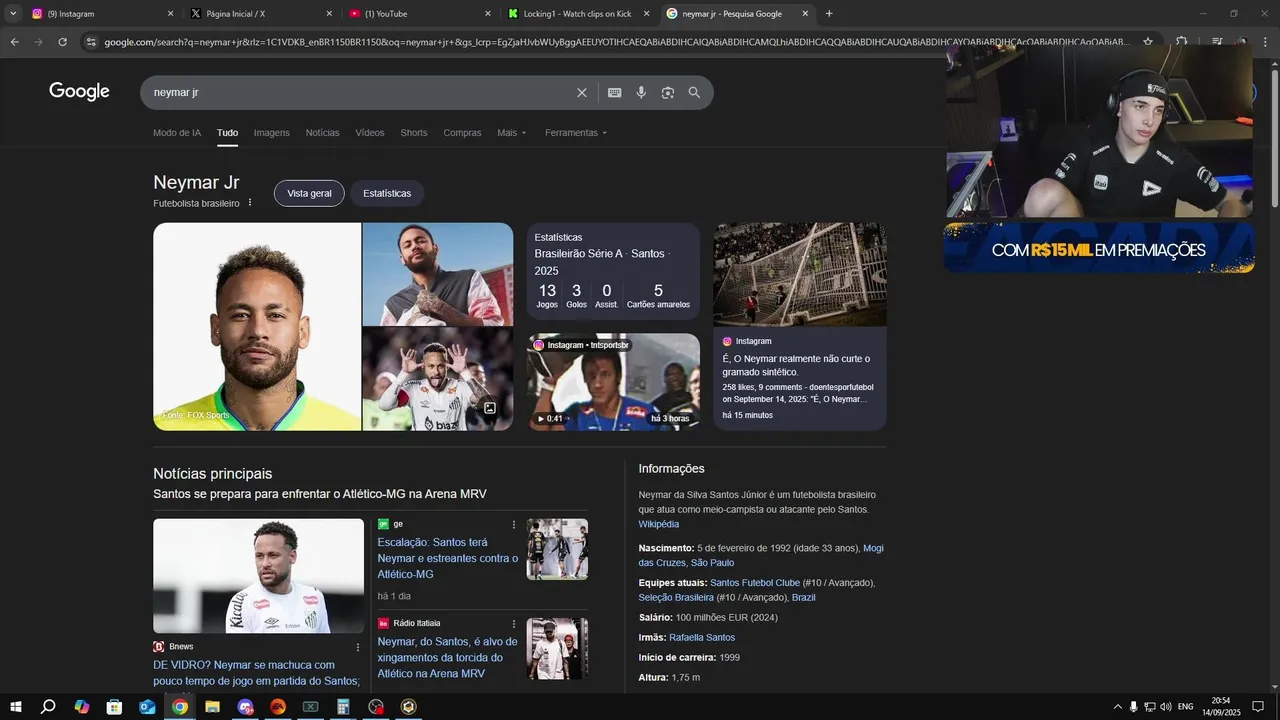Open Windows taskbar search
This screenshot has height=720, width=1280.
[x=48, y=707]
